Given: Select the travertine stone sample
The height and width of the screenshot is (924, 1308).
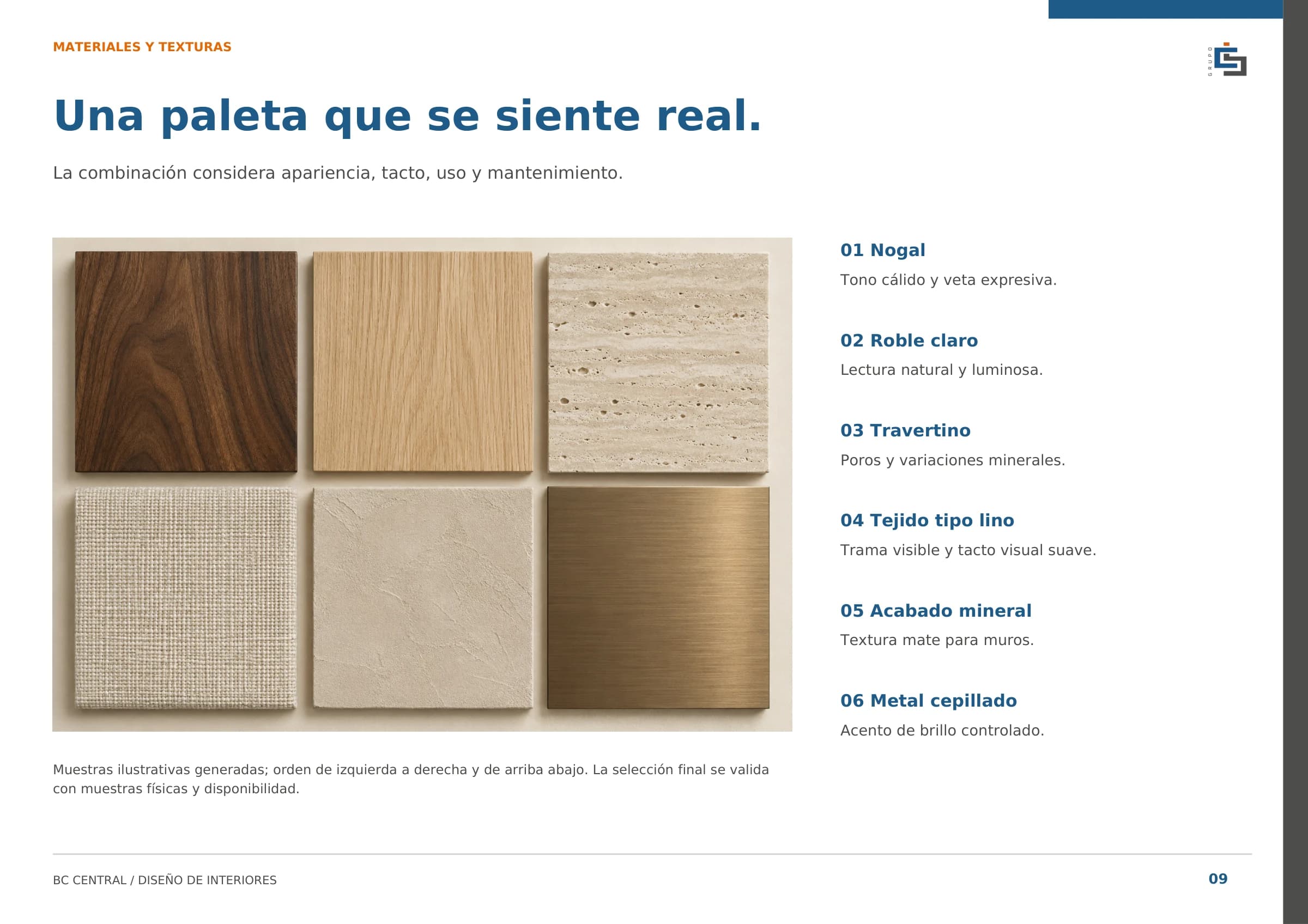Looking at the screenshot, I should [658, 363].
